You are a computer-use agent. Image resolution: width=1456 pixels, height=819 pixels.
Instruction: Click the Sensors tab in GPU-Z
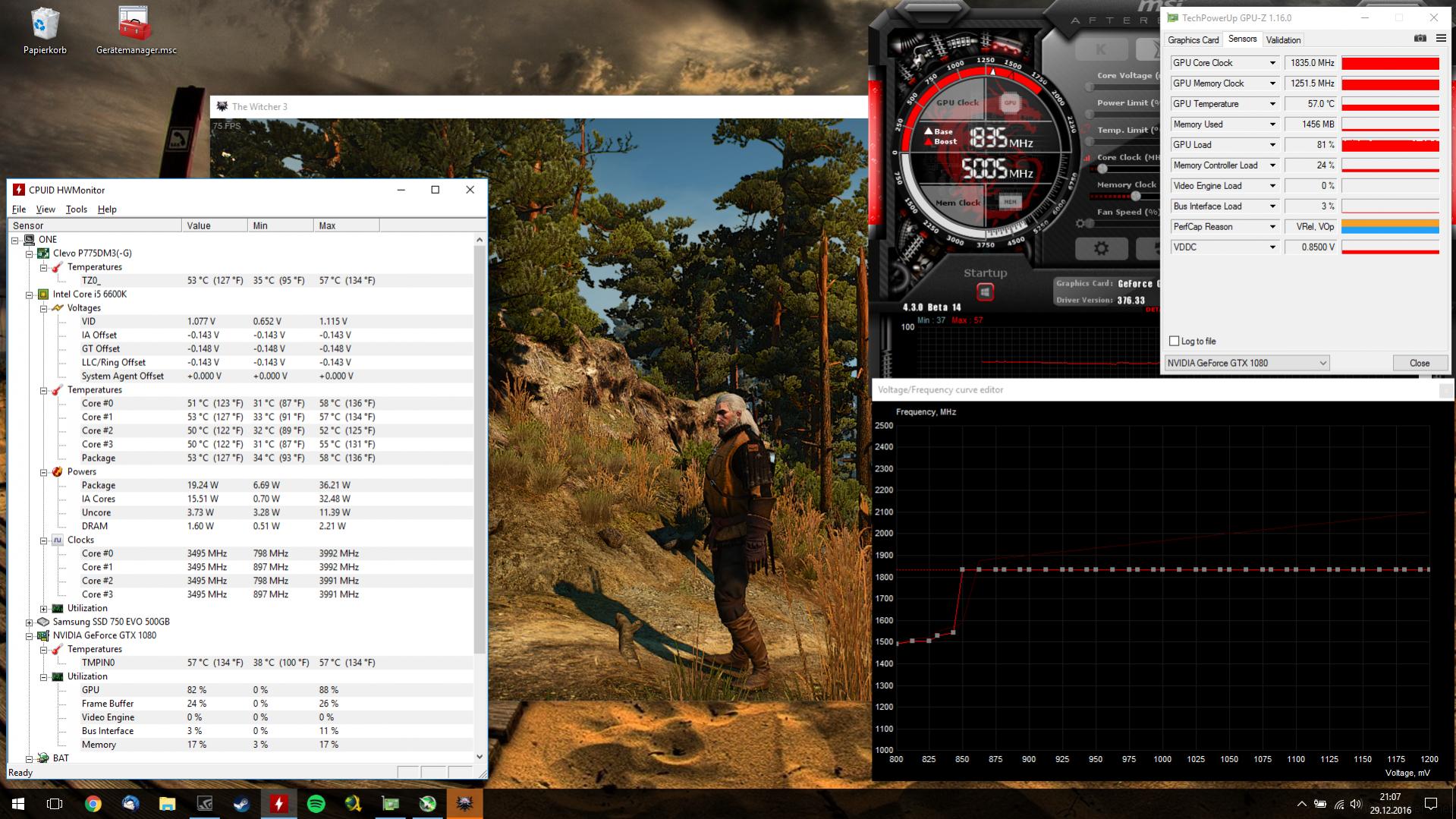click(1242, 39)
